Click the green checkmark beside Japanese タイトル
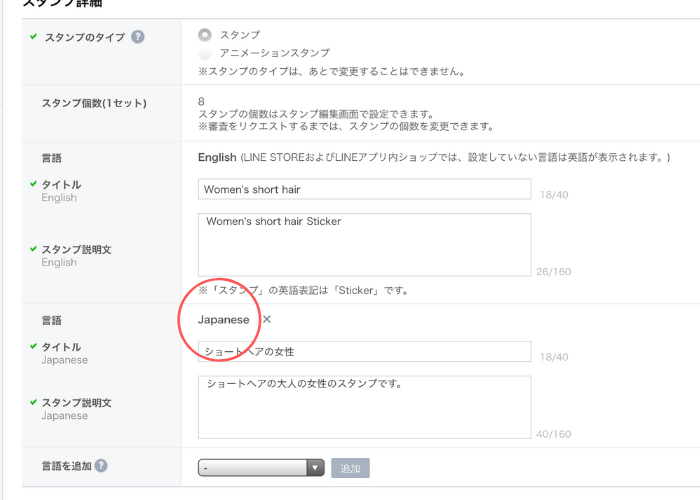Screen dimensions: 700x500 33,347
